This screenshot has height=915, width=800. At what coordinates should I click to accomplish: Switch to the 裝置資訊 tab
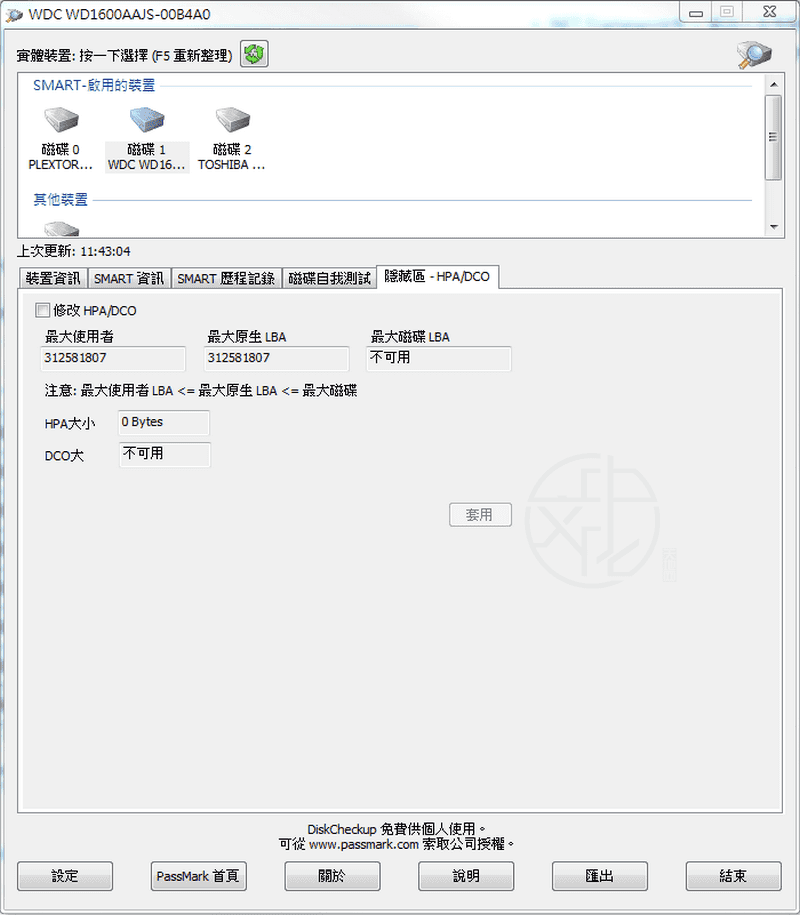coord(53,278)
